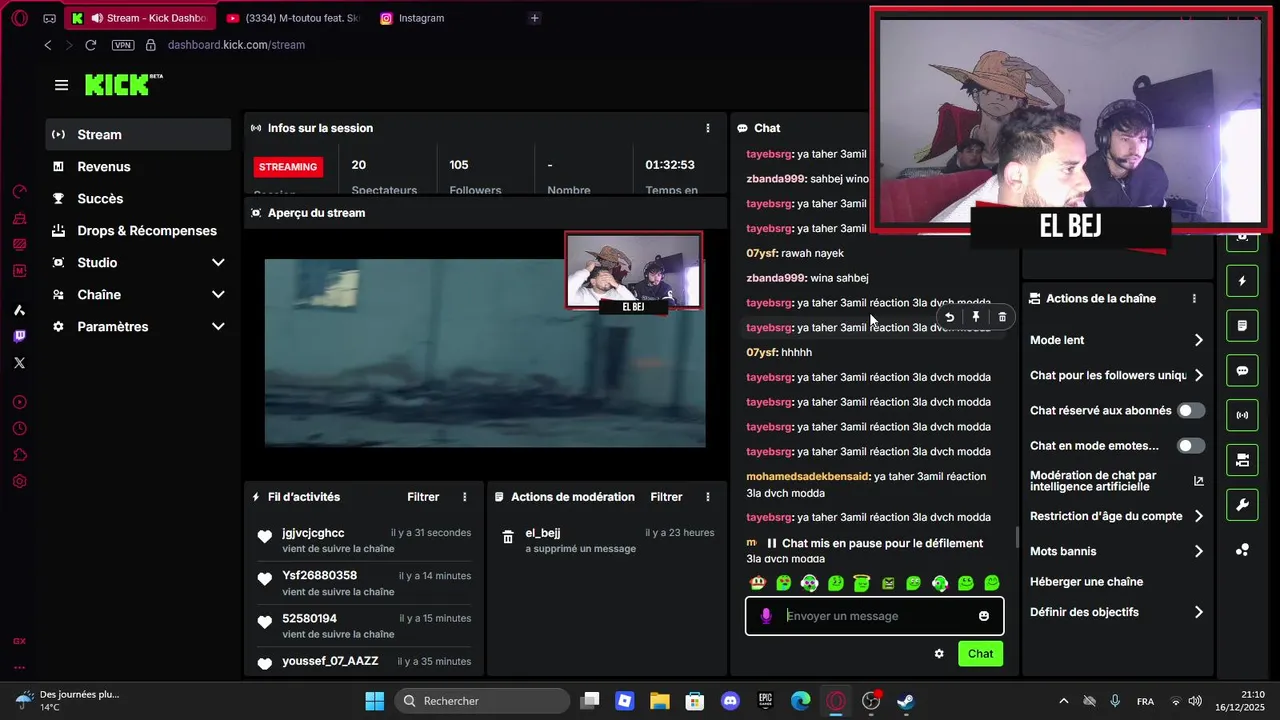Open Filtrer in Fil d'activités panel
This screenshot has height=720, width=1280.
click(423, 497)
